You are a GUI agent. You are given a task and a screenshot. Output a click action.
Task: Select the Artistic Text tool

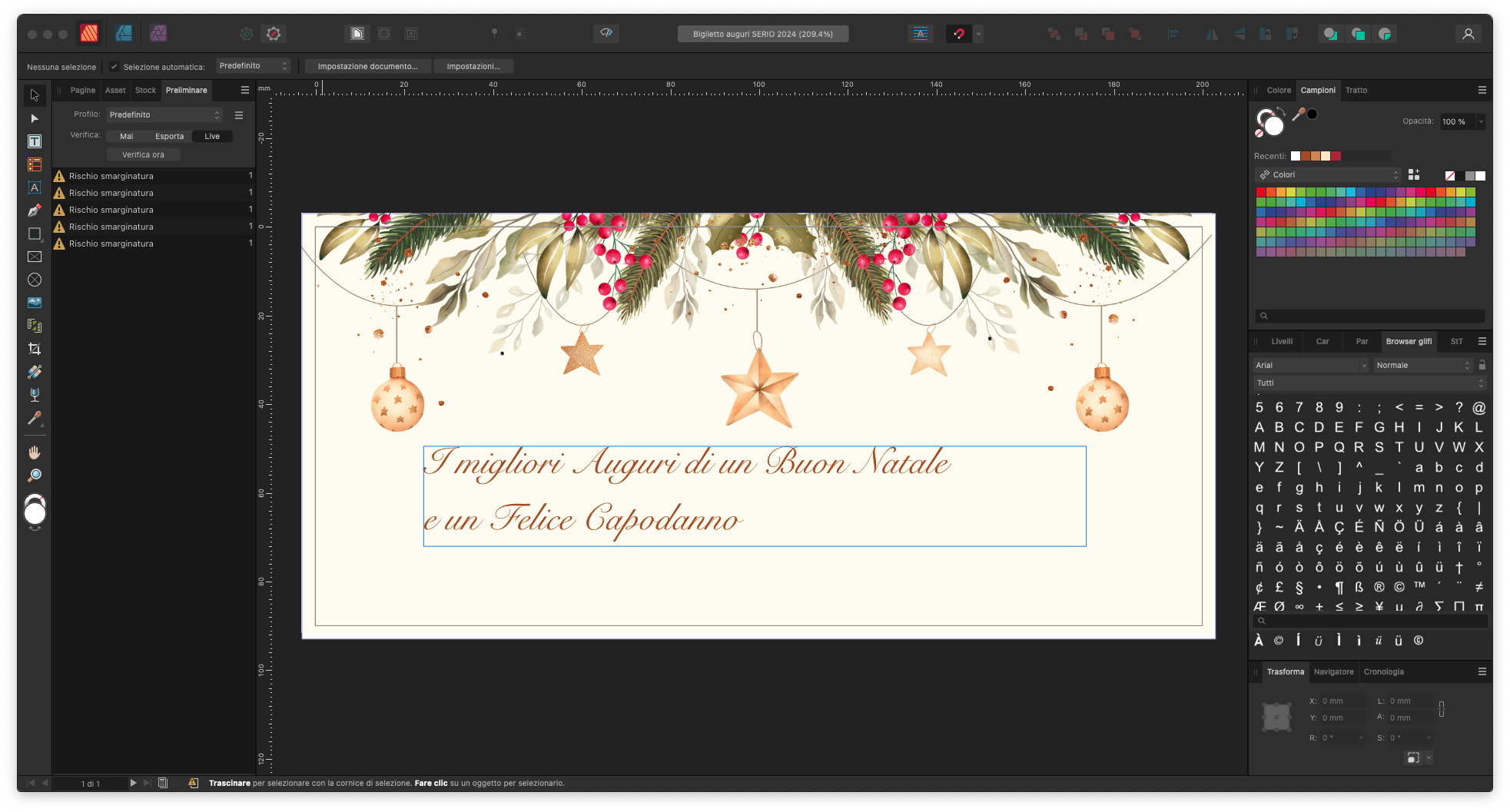coord(35,187)
